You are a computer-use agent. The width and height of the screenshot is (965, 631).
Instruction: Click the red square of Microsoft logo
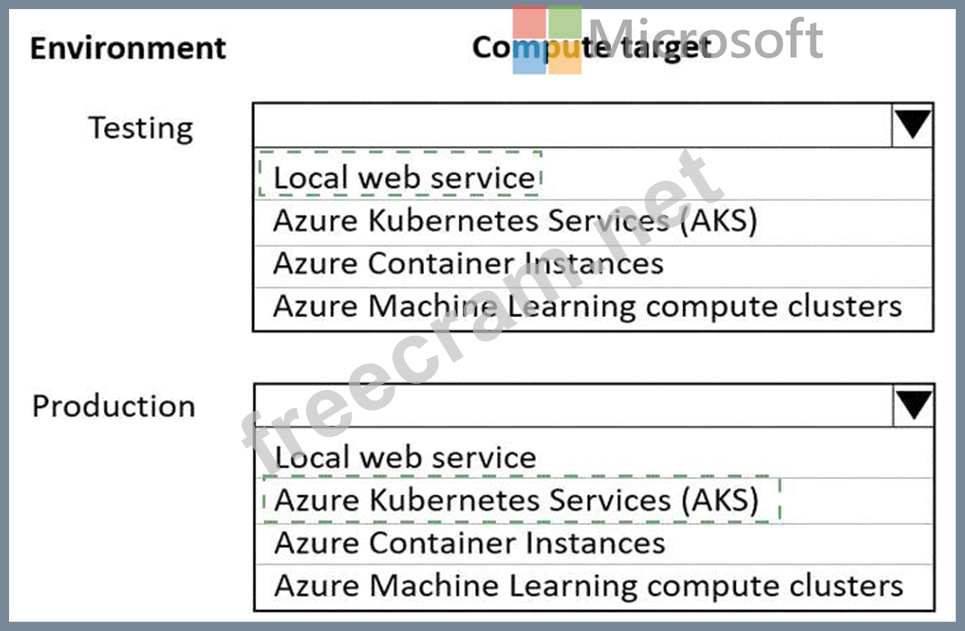(x=530, y=23)
